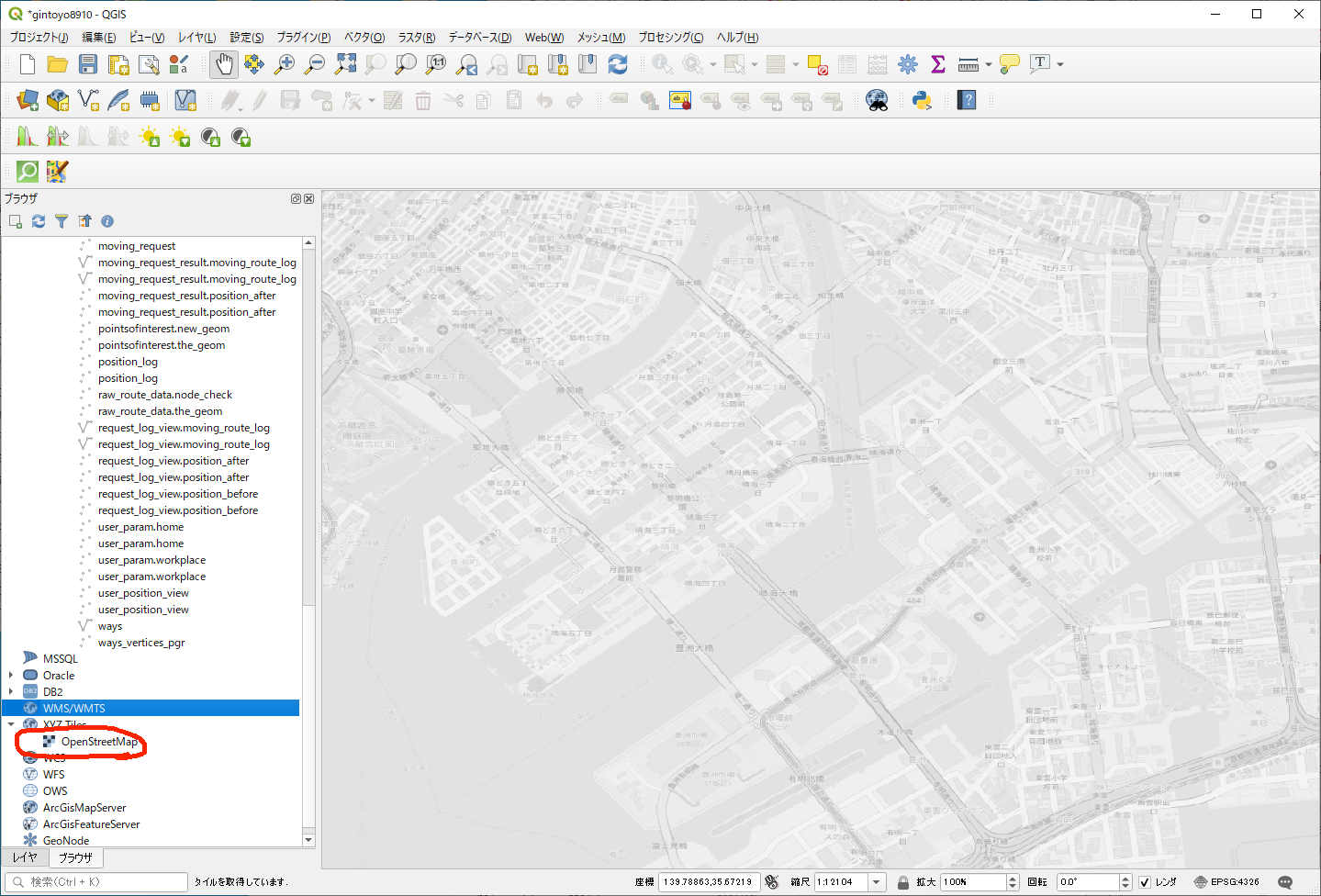Open the Python console
The image size is (1321, 896).
pos(922,101)
